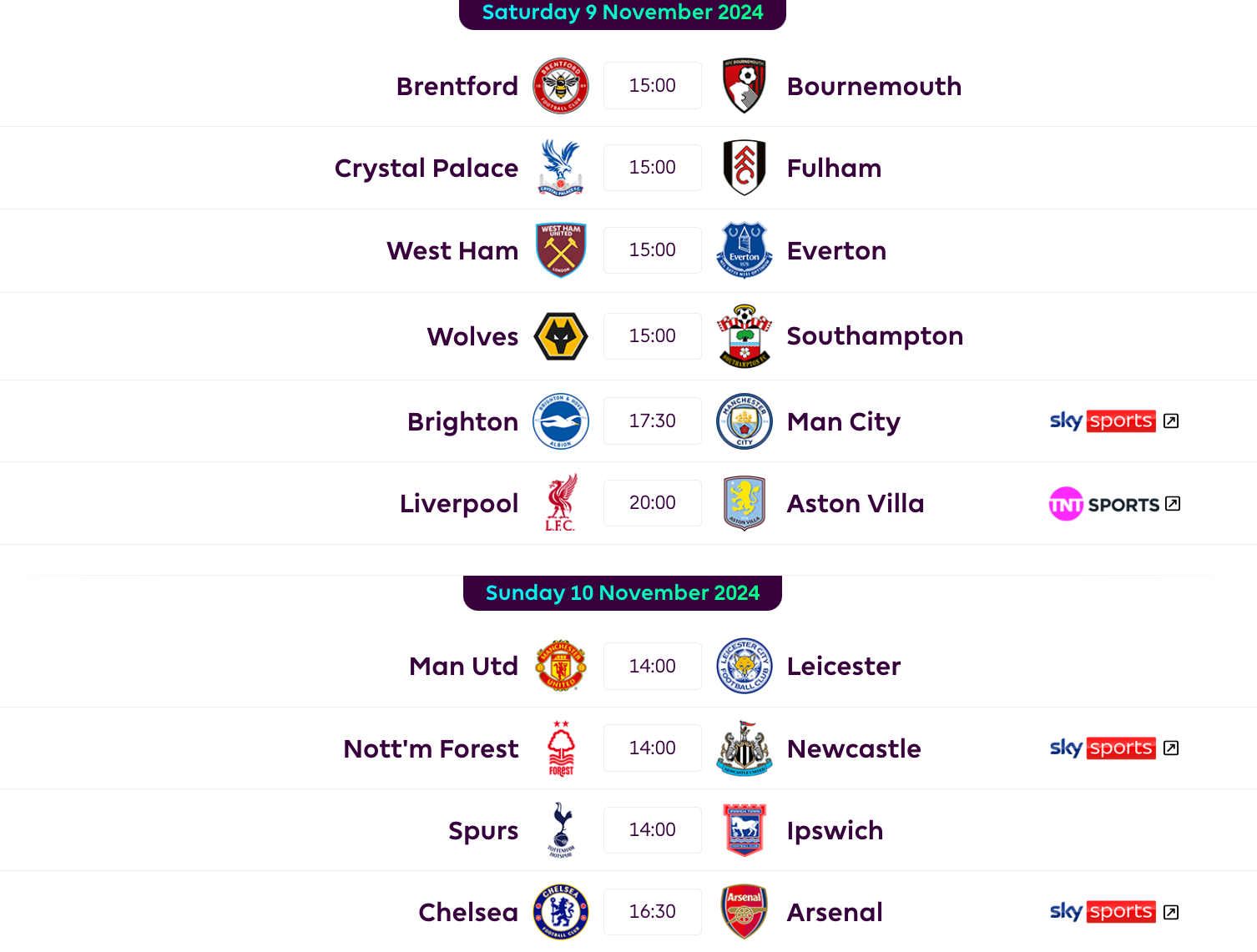Click the Nott'm Forest tree logo
This screenshot has height=952, width=1257.
[x=561, y=748]
